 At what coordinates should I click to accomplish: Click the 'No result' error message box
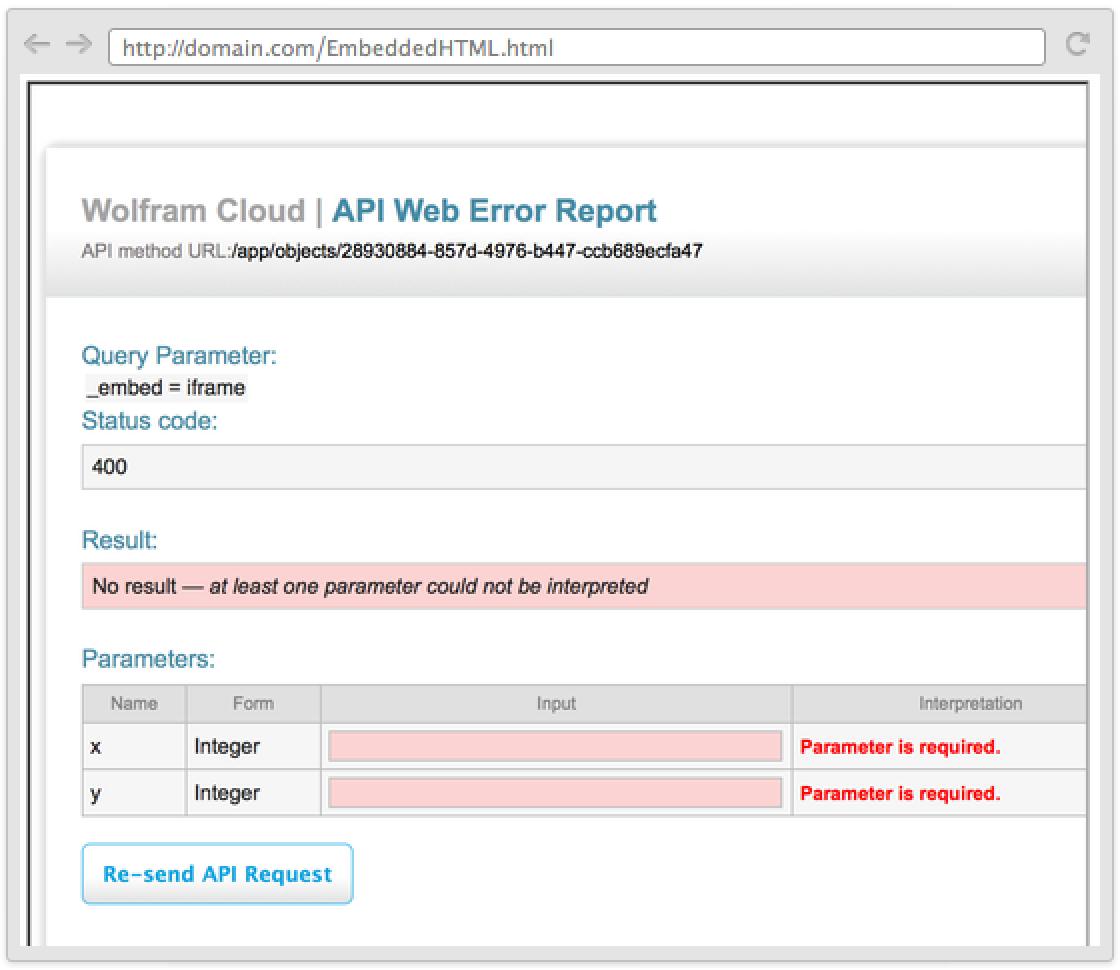[x=583, y=586]
